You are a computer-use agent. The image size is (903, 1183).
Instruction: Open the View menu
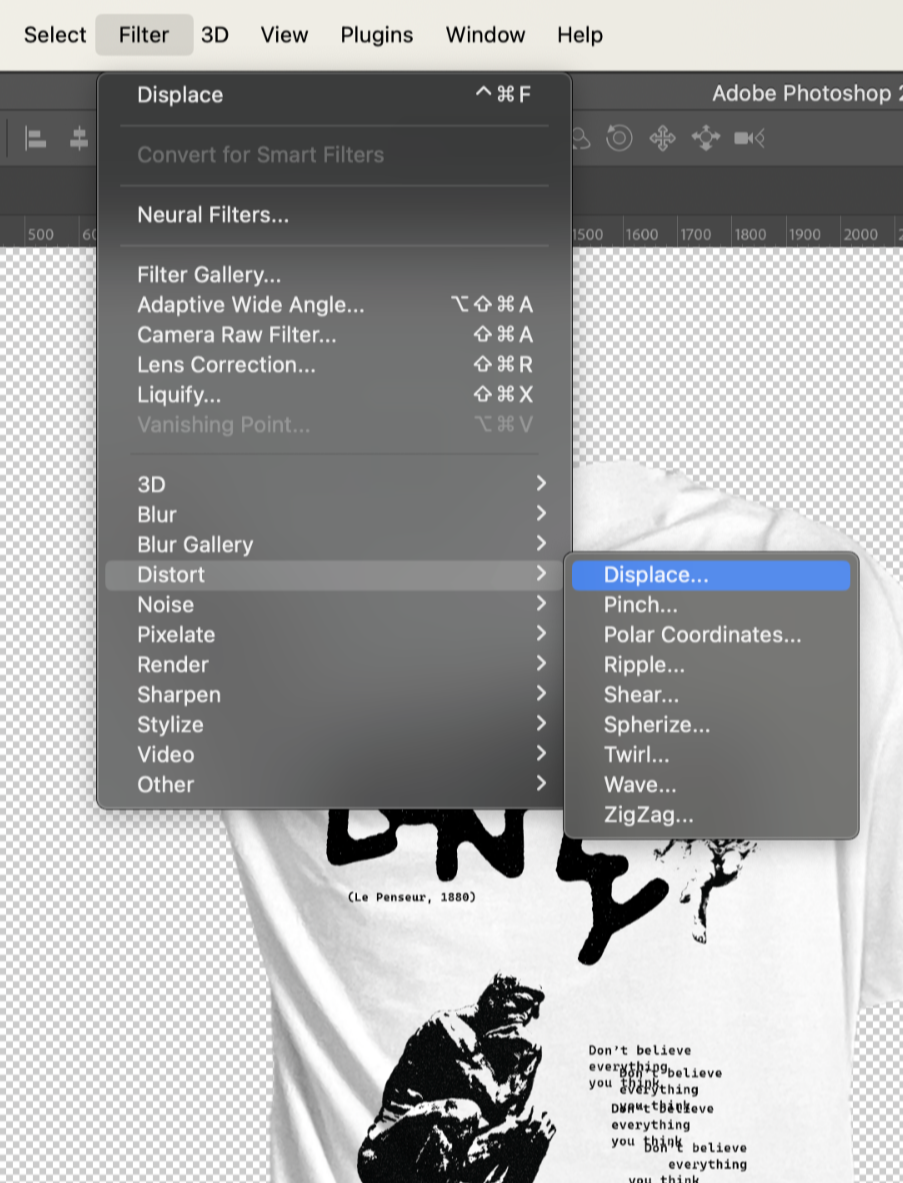pos(284,35)
